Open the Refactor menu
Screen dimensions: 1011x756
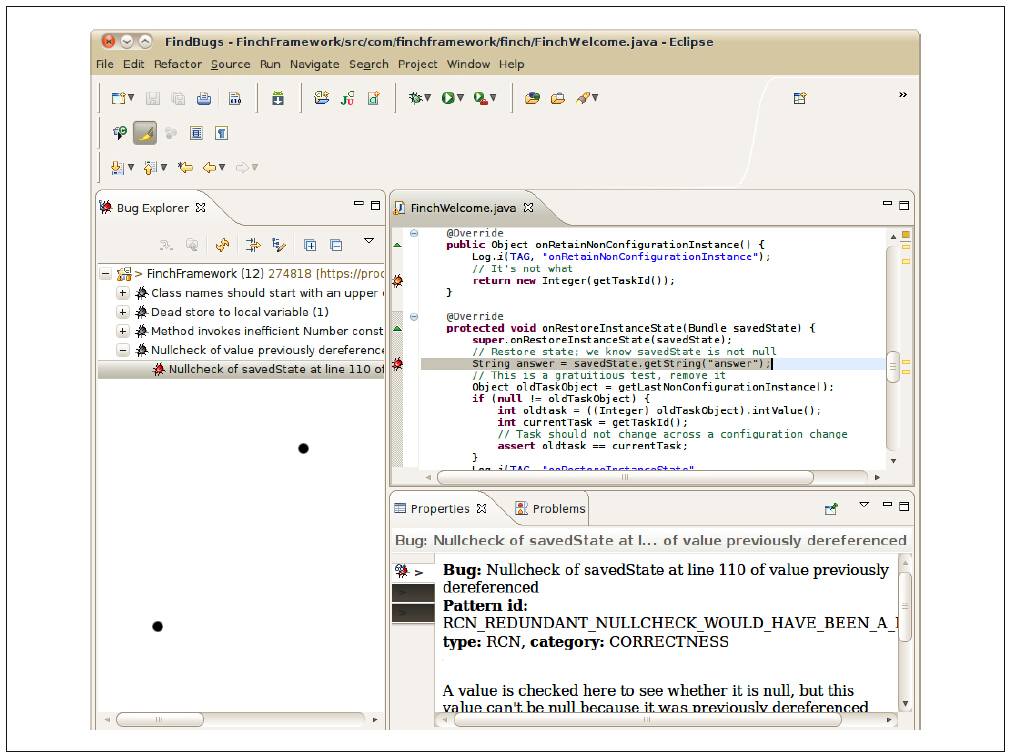[x=177, y=64]
